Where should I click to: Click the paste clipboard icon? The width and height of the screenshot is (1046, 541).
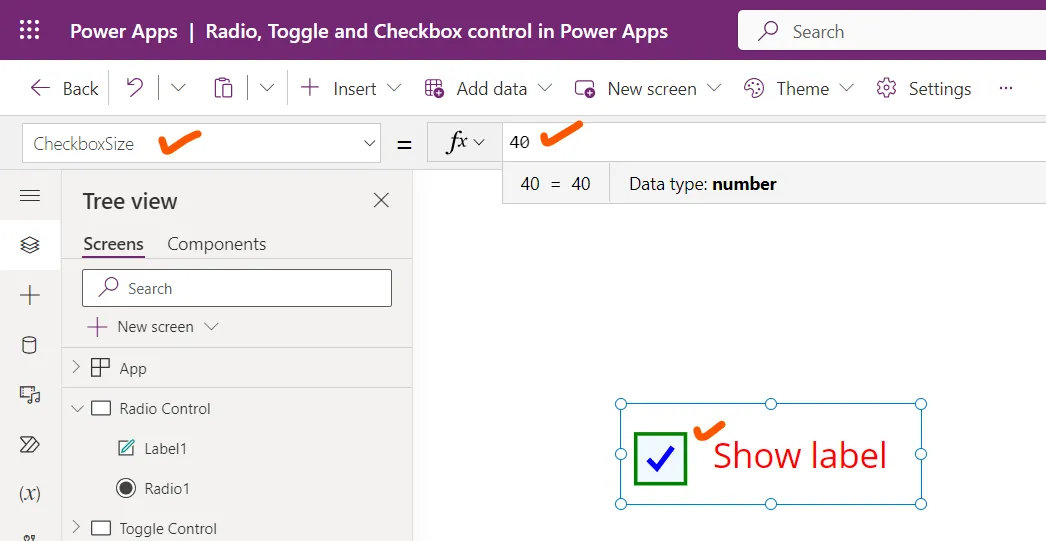pyautogui.click(x=223, y=88)
